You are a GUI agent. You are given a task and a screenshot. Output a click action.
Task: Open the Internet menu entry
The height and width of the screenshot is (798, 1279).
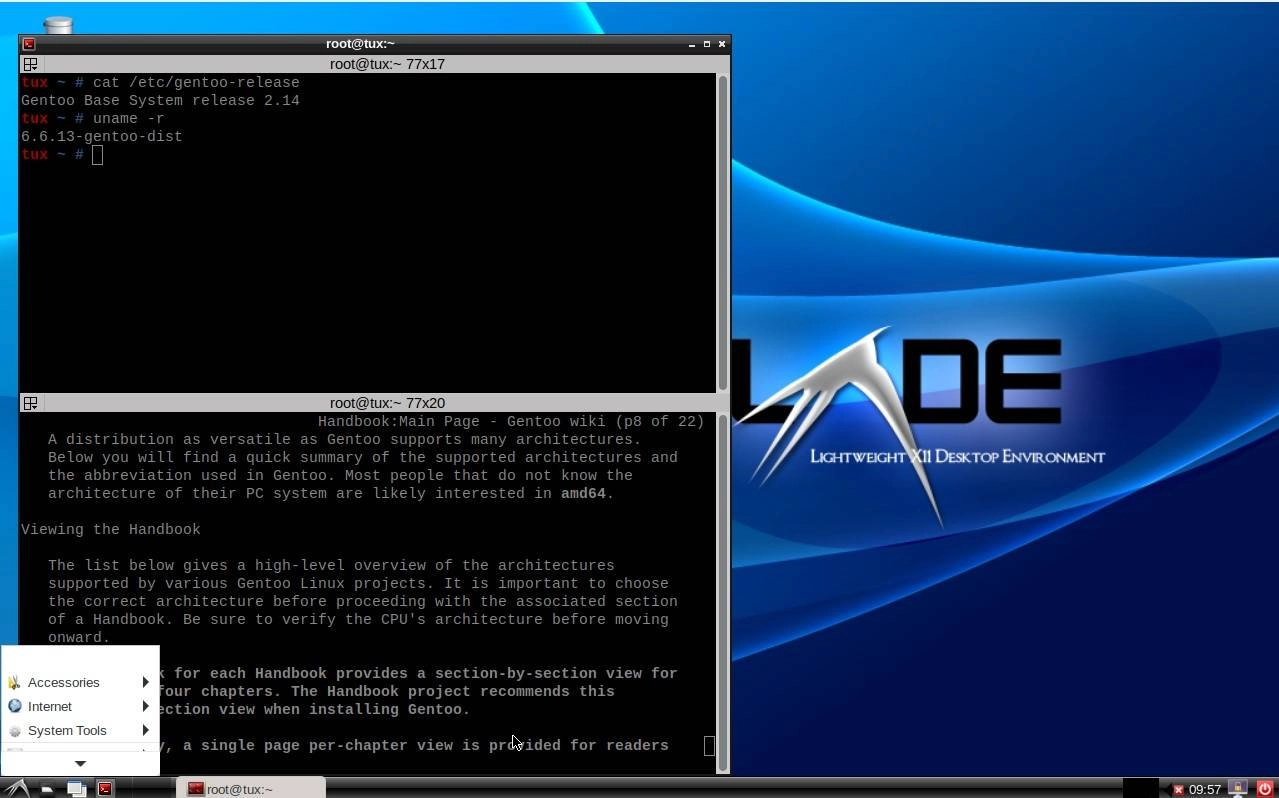[80, 706]
